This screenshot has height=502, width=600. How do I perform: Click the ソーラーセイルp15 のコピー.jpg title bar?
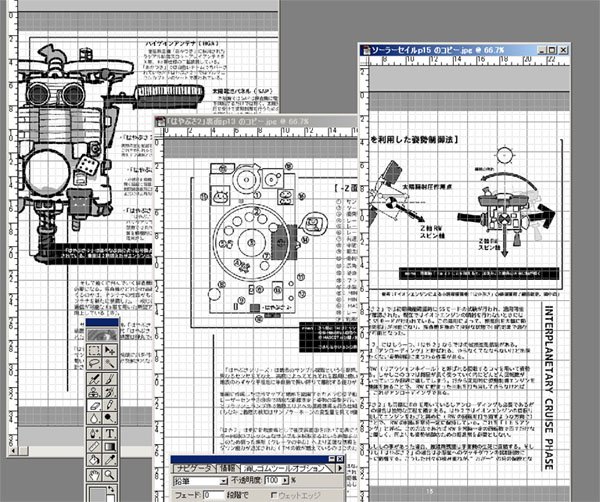(x=464, y=50)
